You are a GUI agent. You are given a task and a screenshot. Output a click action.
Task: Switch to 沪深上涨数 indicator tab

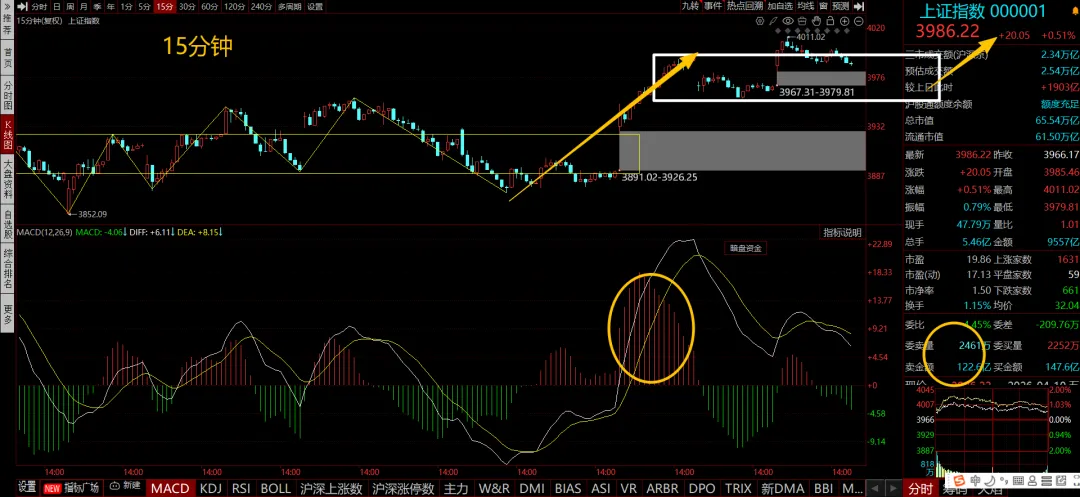tap(331, 487)
